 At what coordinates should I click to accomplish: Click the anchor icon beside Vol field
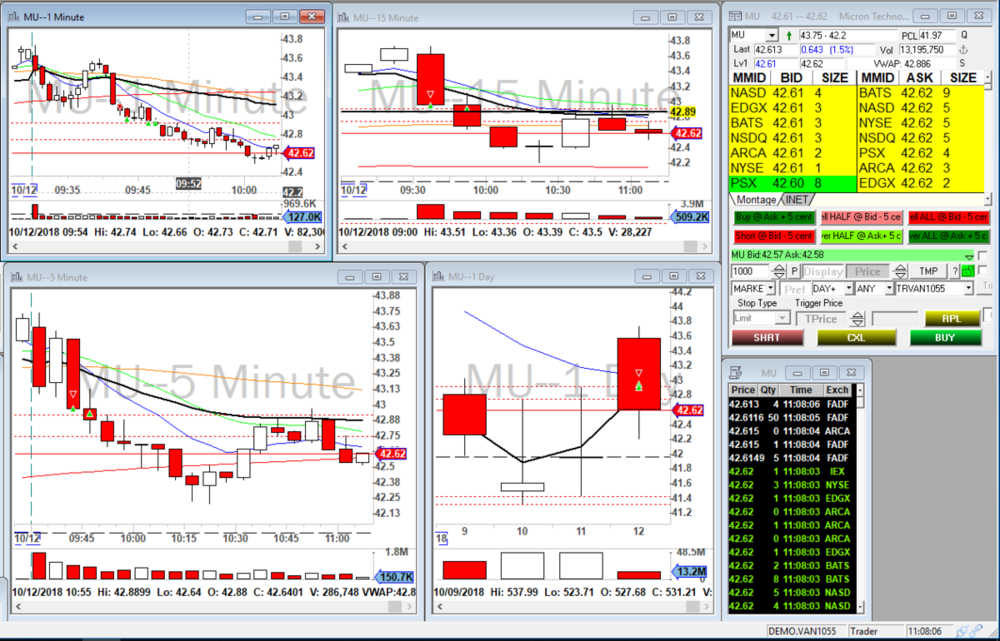tap(964, 49)
